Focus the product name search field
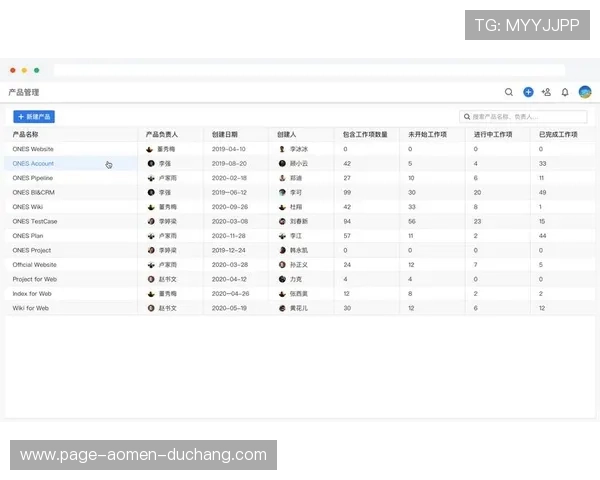 [523, 117]
